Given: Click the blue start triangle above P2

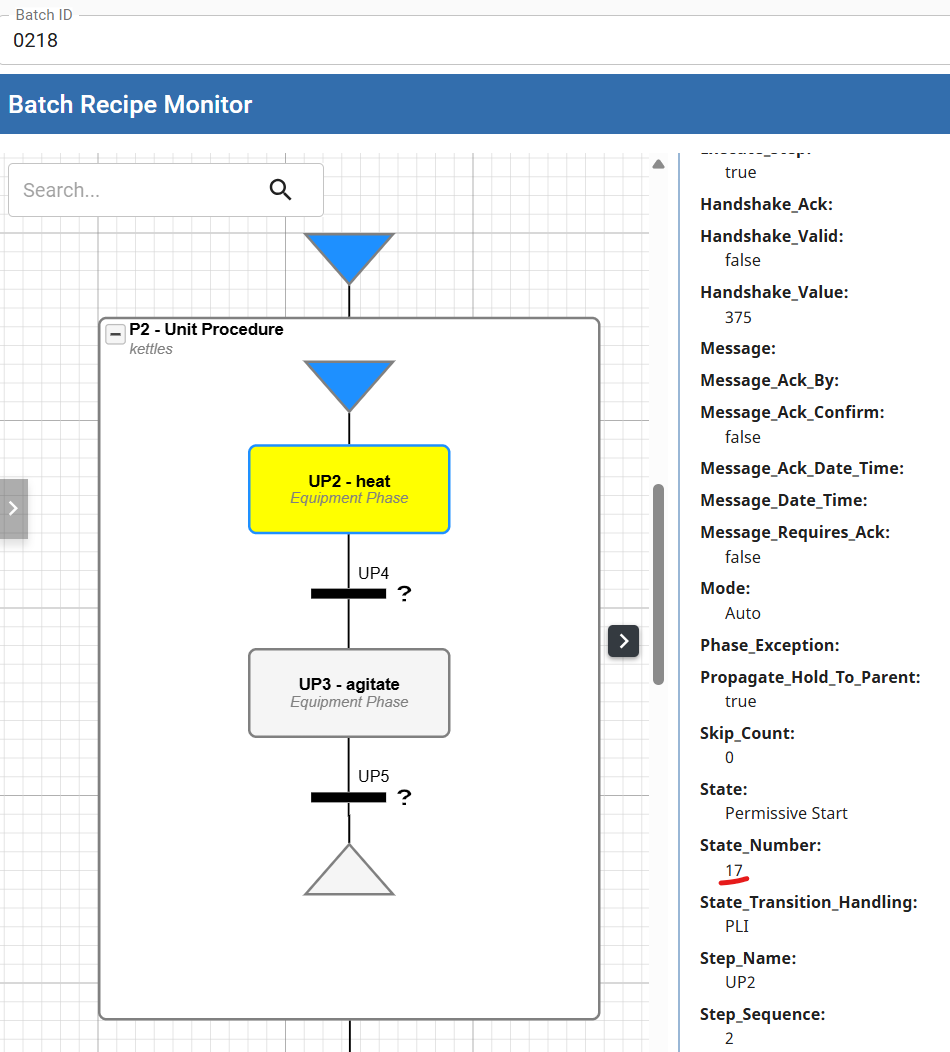Looking at the screenshot, I should [349, 254].
